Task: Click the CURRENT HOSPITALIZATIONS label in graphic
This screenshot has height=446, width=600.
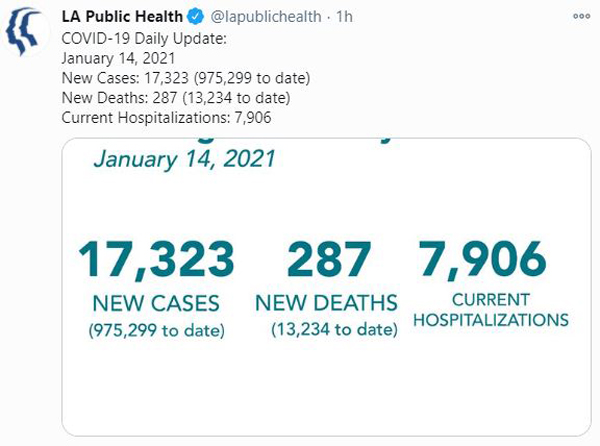Action: tap(491, 310)
